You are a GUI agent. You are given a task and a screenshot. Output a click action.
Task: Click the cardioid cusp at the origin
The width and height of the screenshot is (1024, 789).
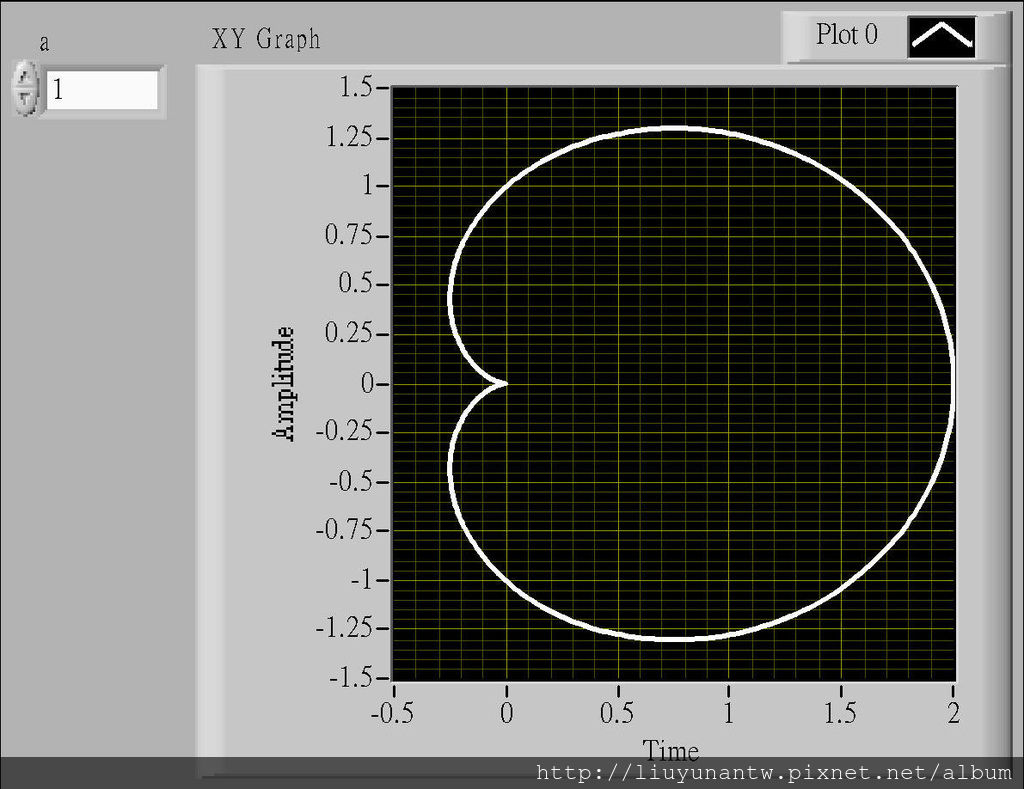click(x=504, y=383)
